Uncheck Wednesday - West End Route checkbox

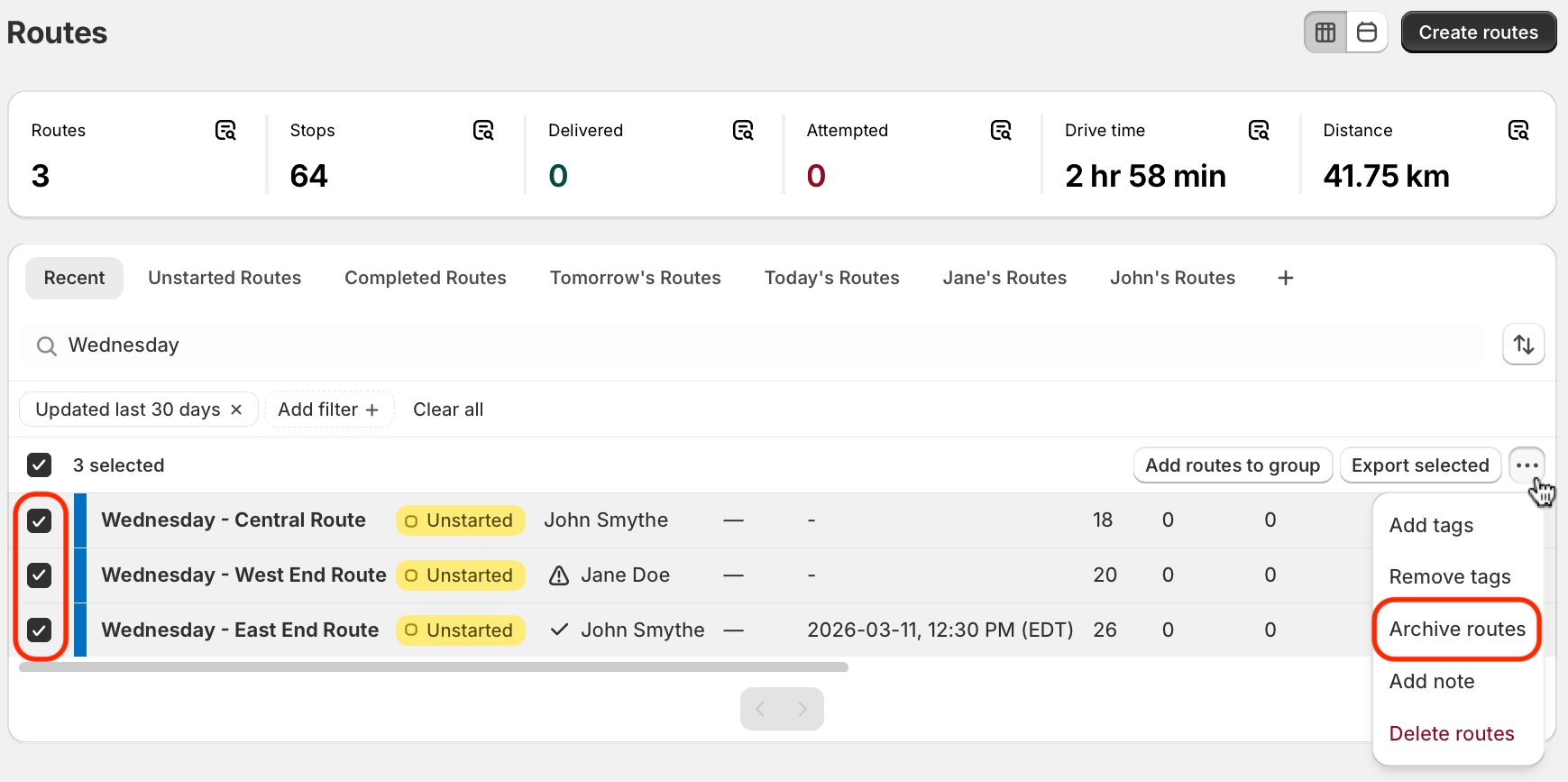click(x=40, y=575)
